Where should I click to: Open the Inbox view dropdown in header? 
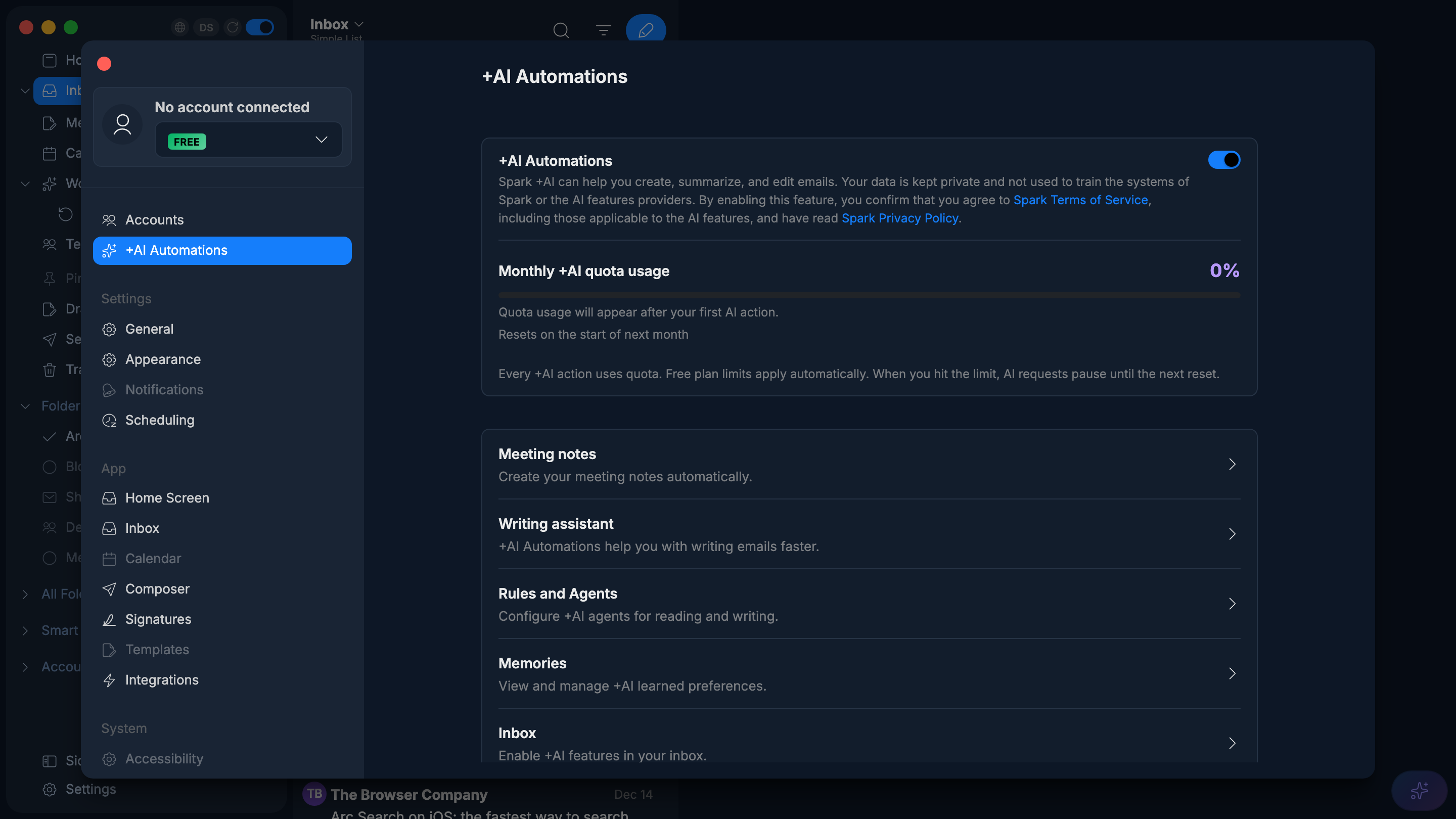pos(337,24)
